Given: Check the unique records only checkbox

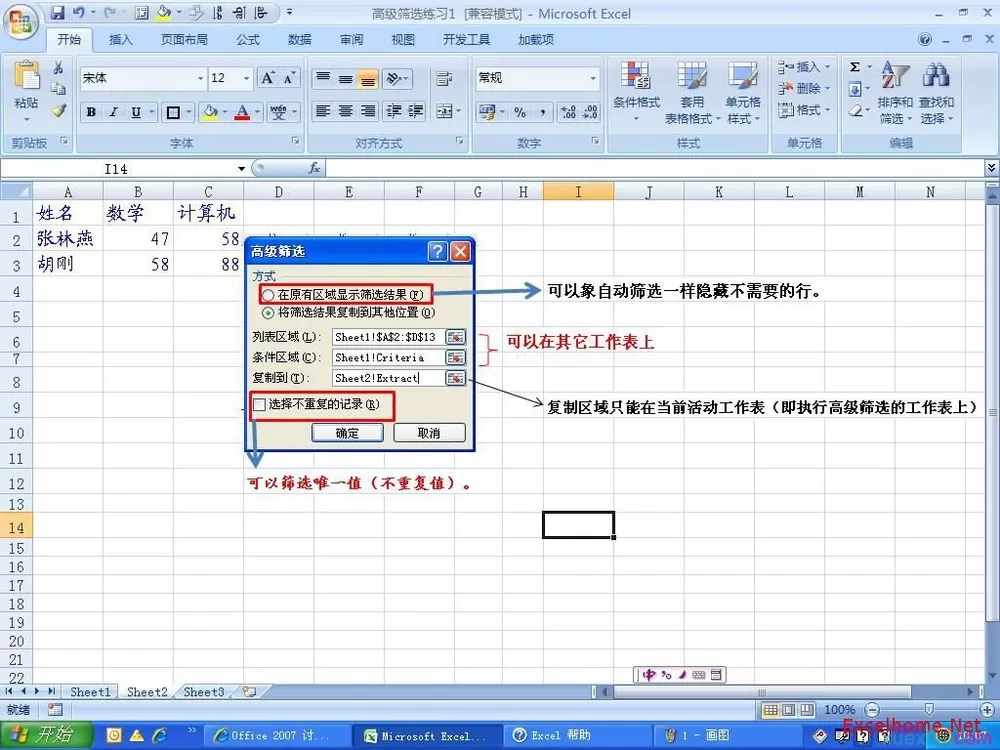Looking at the screenshot, I should pyautogui.click(x=260, y=404).
